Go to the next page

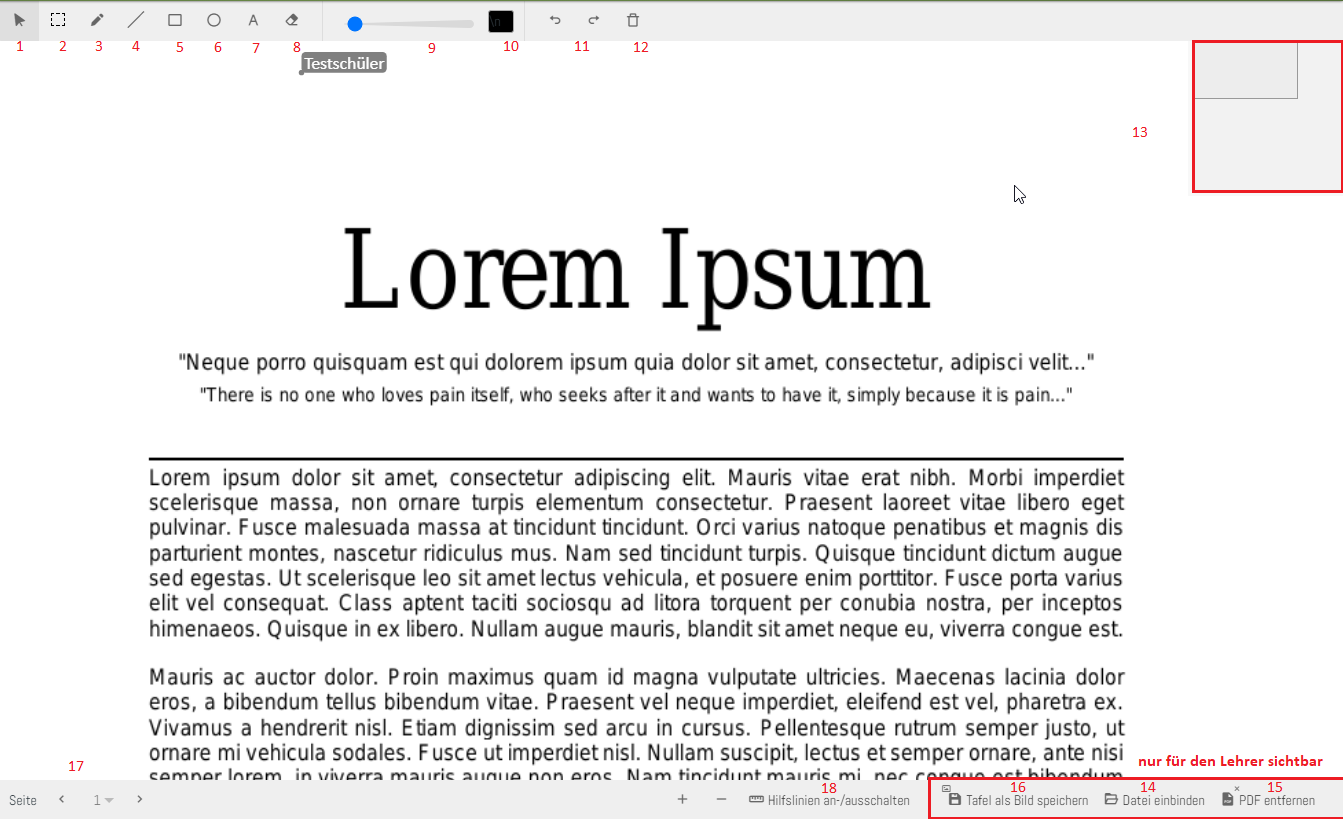pyautogui.click(x=140, y=799)
